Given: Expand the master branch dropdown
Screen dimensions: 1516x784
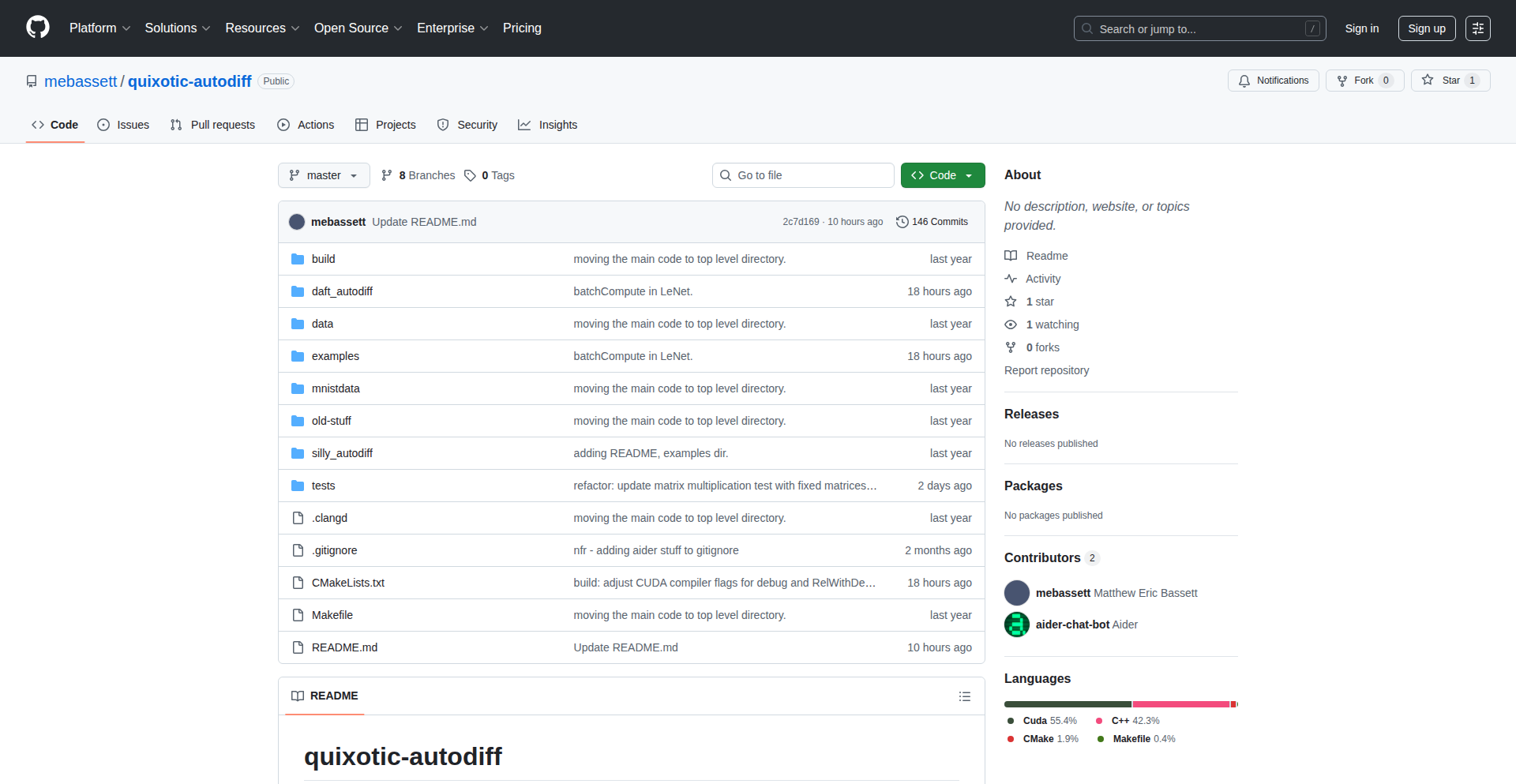Looking at the screenshot, I should [x=324, y=175].
